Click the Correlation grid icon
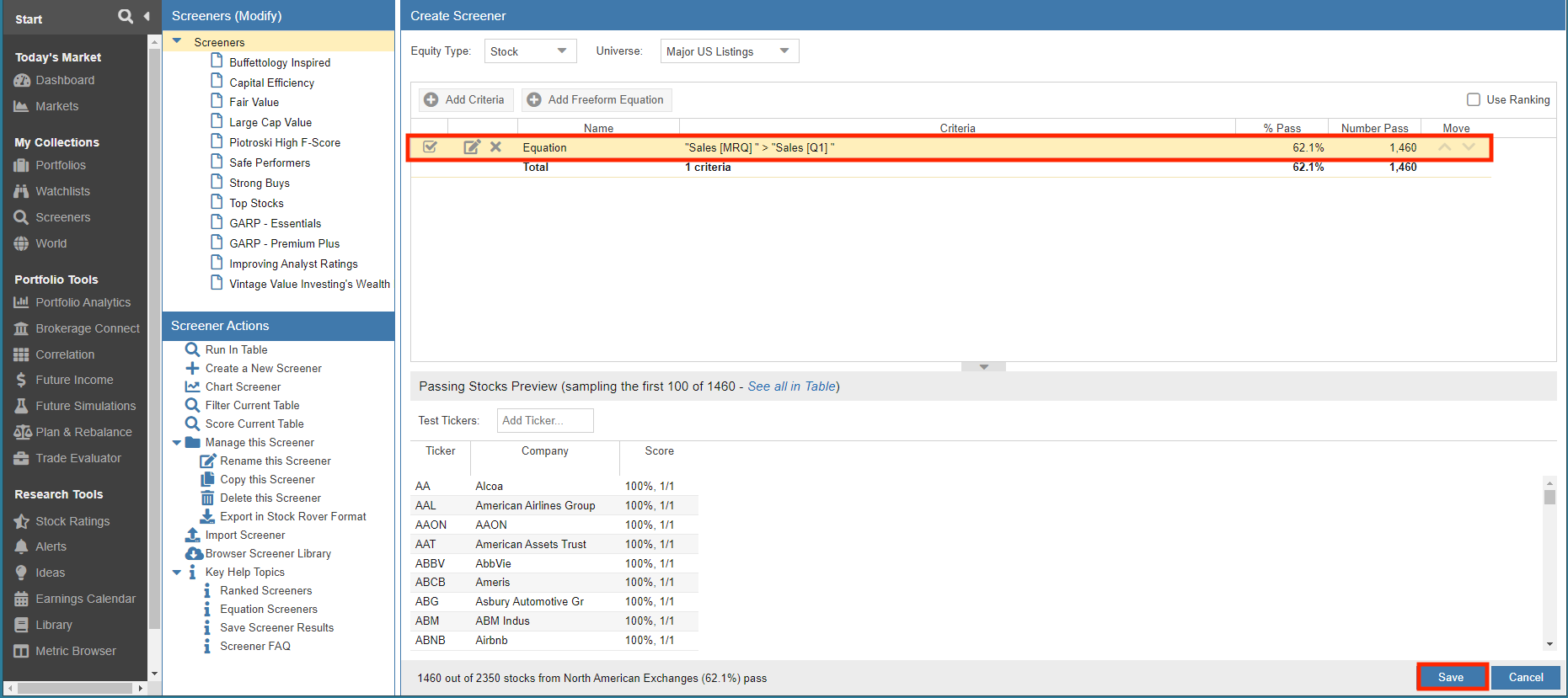The height and width of the screenshot is (698, 1568). pyautogui.click(x=21, y=354)
